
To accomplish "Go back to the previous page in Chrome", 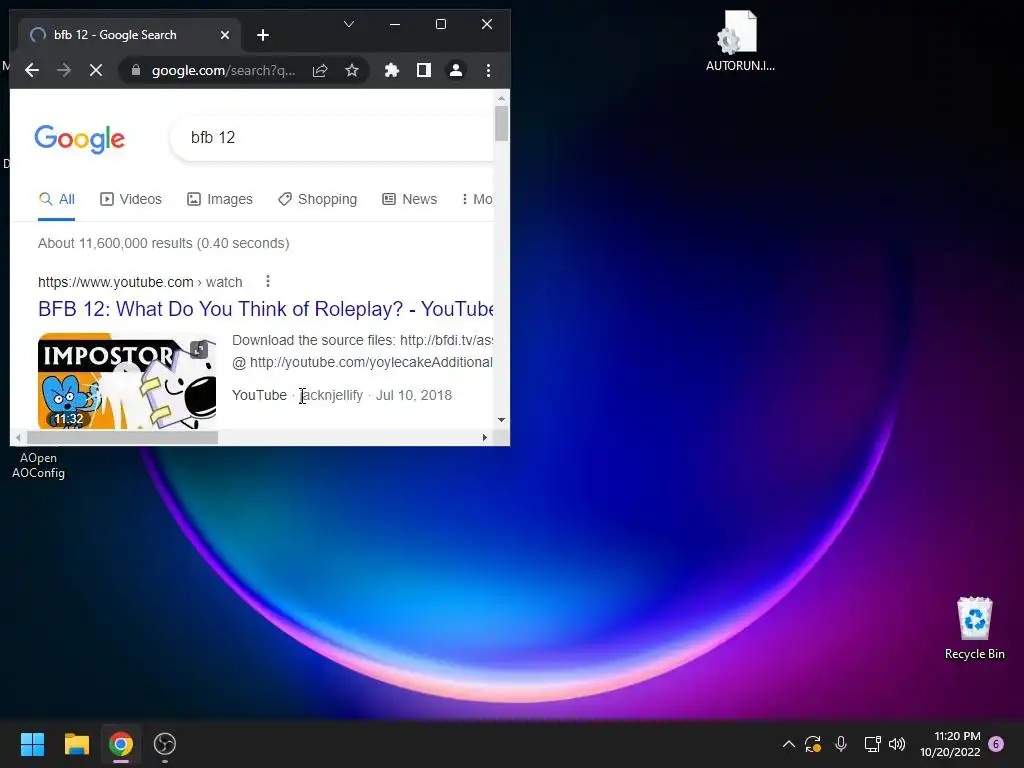I will point(31,70).
